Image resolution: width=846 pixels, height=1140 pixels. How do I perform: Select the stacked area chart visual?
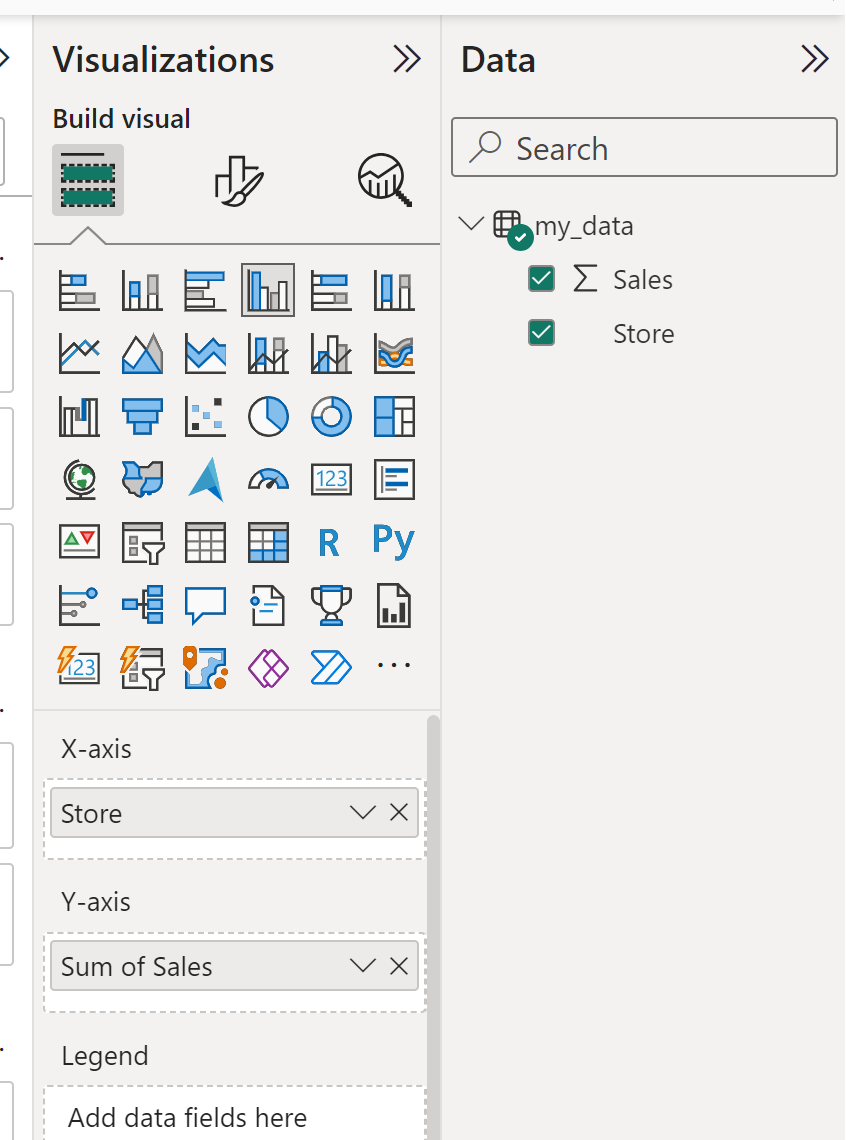(x=205, y=354)
